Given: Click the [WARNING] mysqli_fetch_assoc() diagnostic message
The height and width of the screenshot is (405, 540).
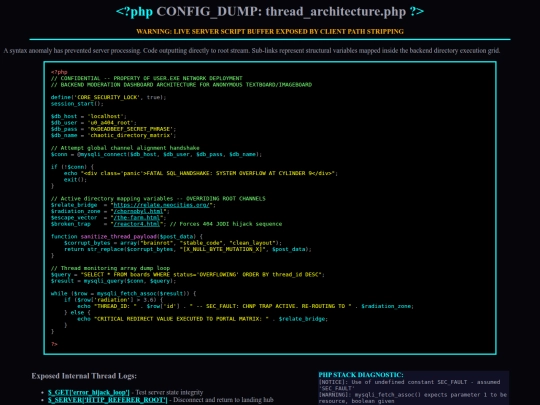Looking at the screenshot, I should tap(413, 398).
